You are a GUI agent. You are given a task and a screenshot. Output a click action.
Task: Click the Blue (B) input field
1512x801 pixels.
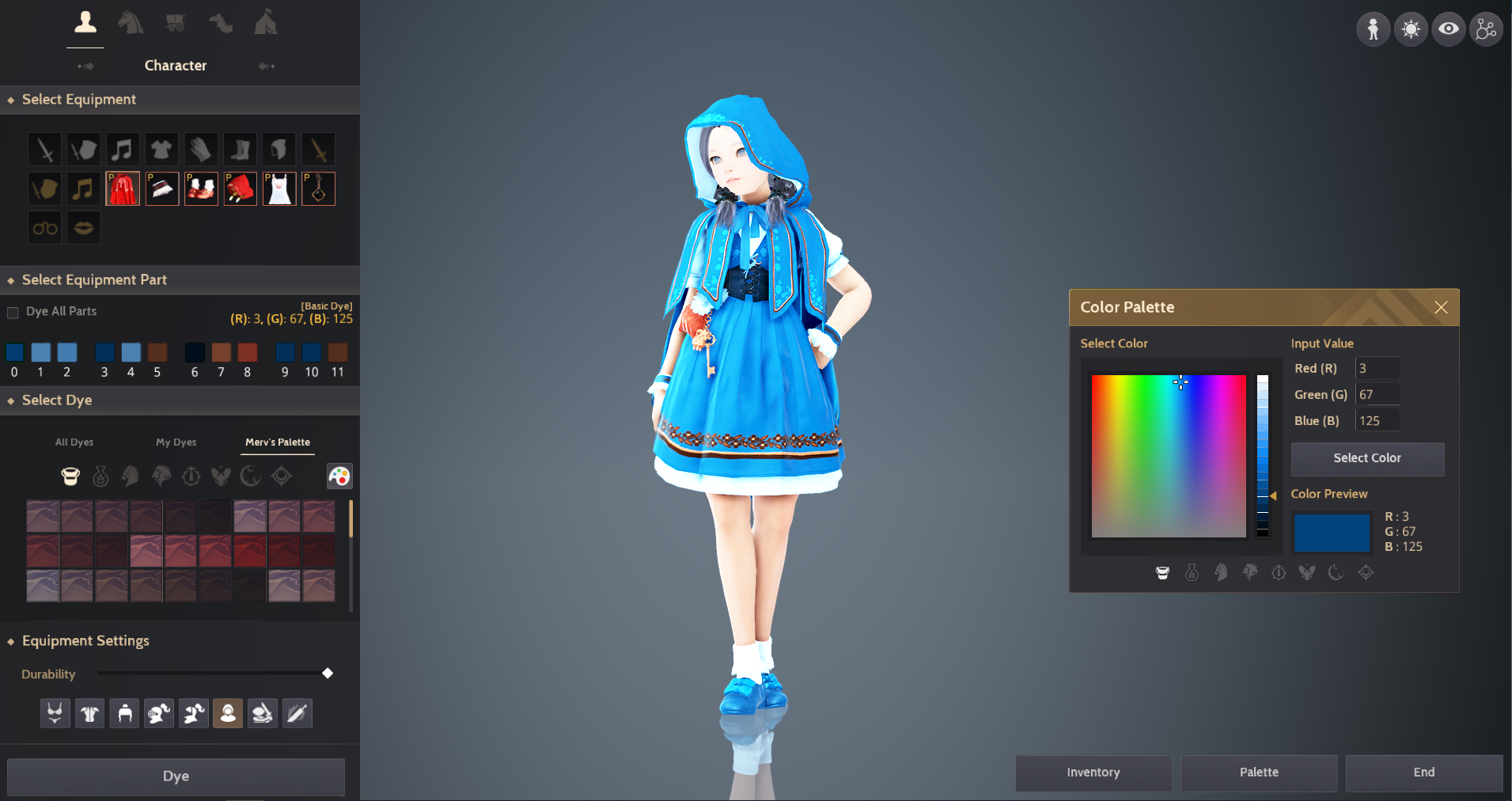coord(1377,421)
